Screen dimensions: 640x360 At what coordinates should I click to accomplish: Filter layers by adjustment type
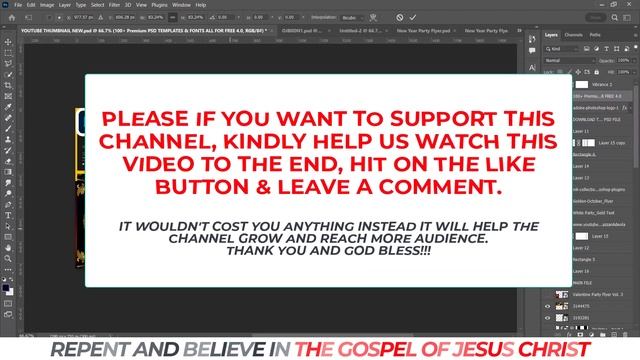[x=596, y=49]
